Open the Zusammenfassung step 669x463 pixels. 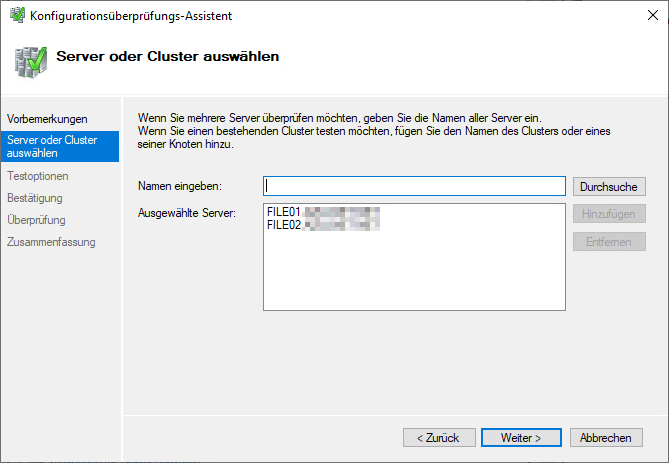pos(51,242)
